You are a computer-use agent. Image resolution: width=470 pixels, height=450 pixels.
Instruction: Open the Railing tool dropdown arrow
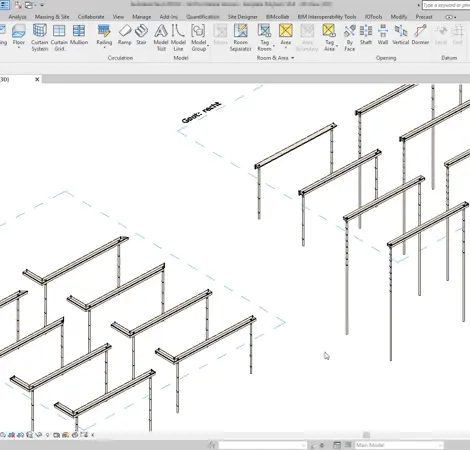(104, 48)
